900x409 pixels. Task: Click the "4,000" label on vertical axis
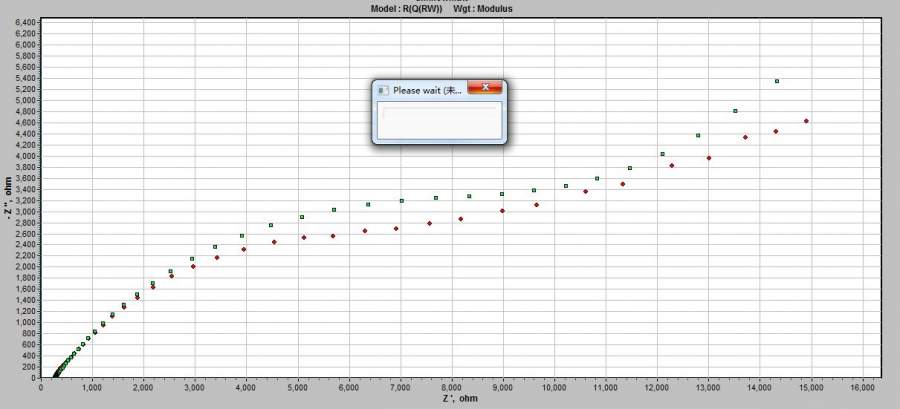click(x=26, y=156)
